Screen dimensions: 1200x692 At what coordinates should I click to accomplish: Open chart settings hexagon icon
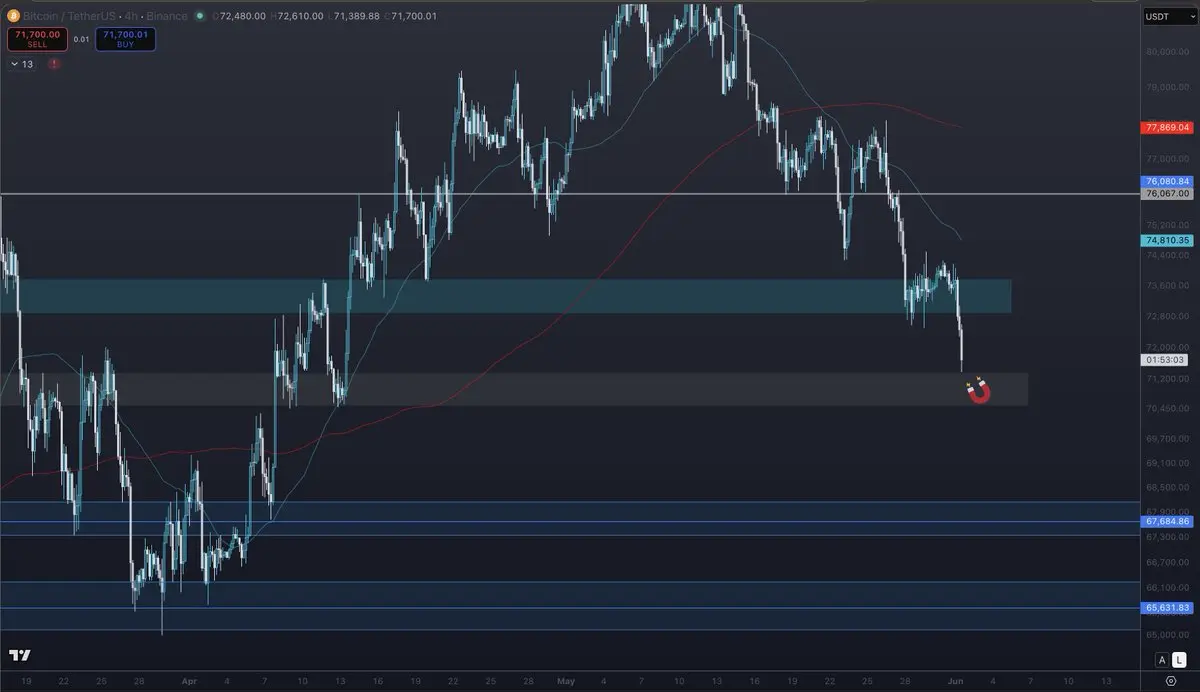tap(1170, 680)
